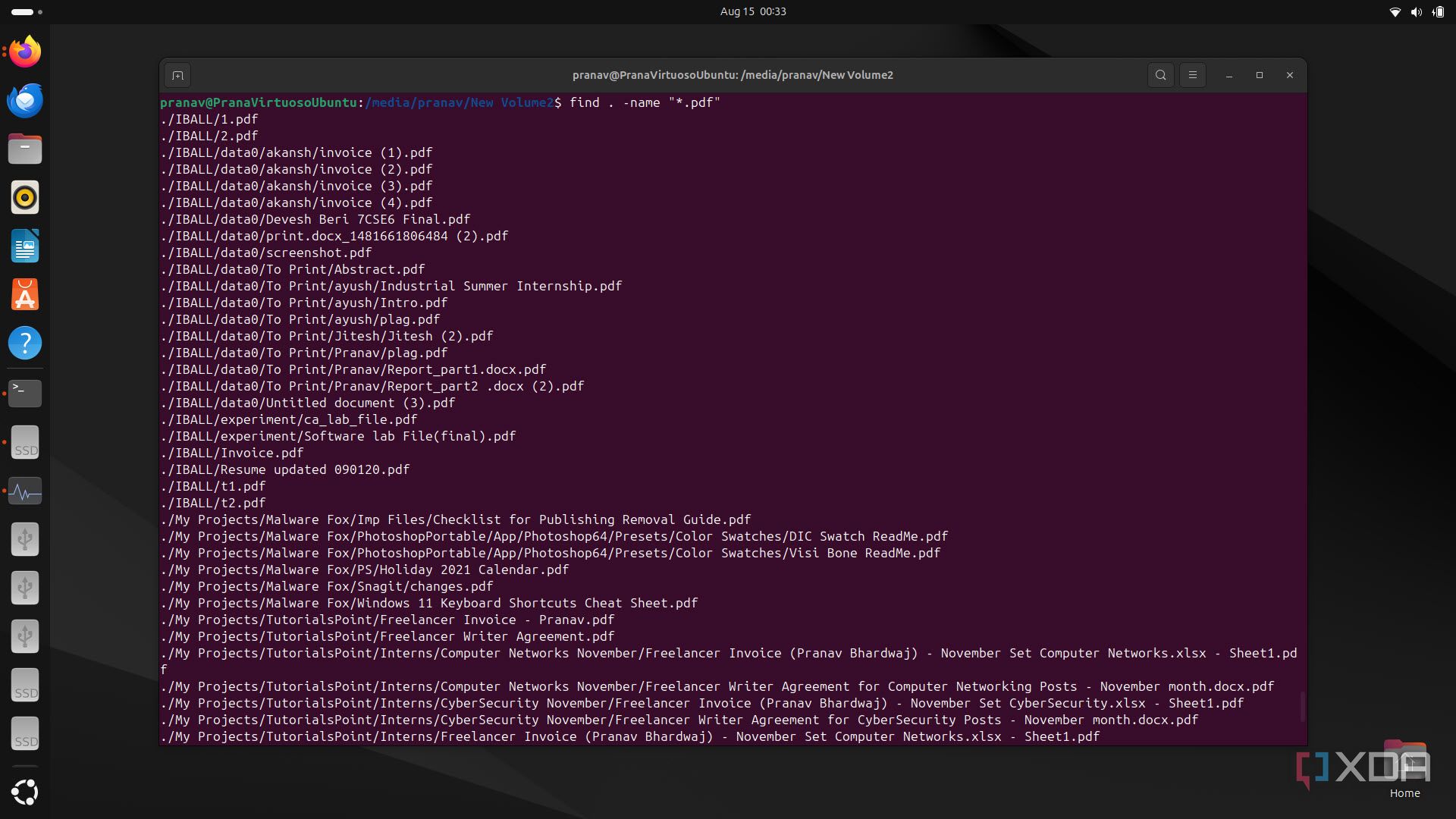Viewport: 1456px width, 819px height.
Task: Select the Terminal icon in dock
Action: point(25,393)
